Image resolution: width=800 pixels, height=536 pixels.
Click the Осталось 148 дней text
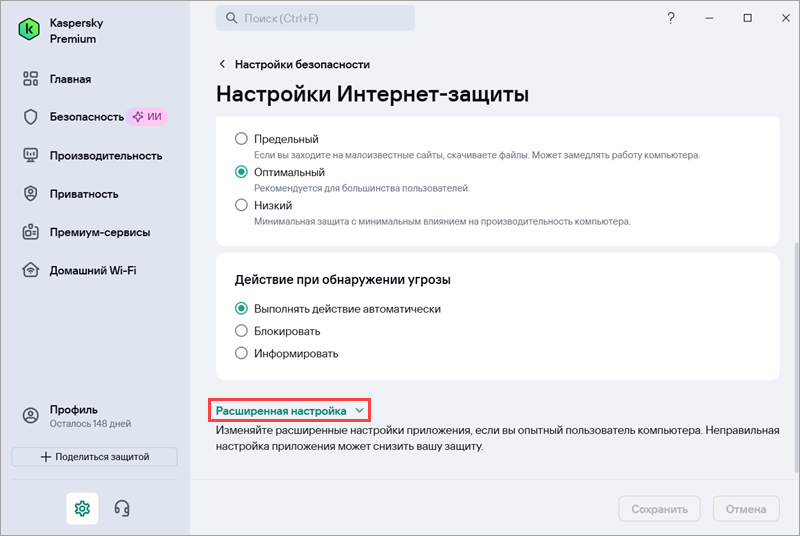pos(90,423)
